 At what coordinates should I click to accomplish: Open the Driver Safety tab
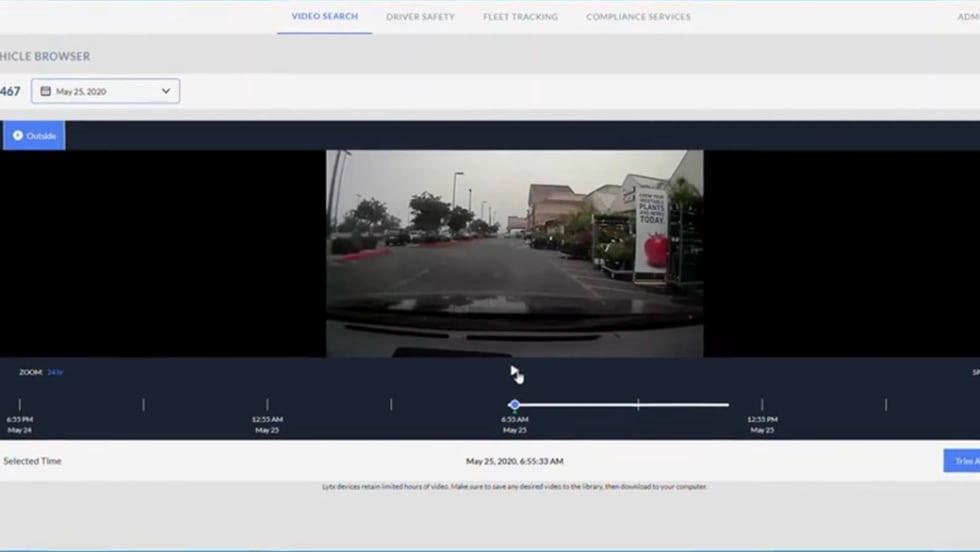pyautogui.click(x=420, y=17)
